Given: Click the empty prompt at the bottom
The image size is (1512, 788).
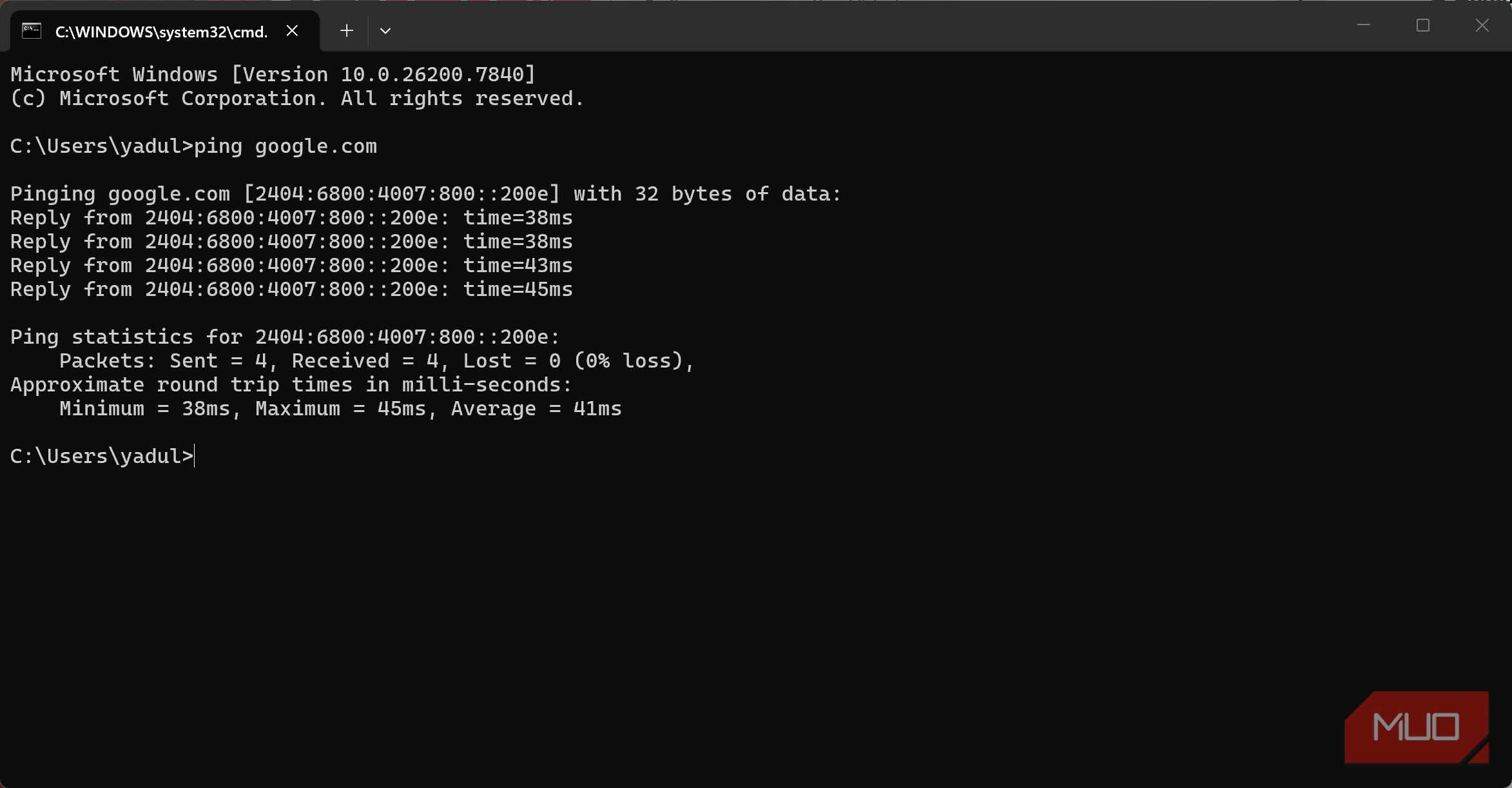Looking at the screenshot, I should pyautogui.click(x=102, y=457).
